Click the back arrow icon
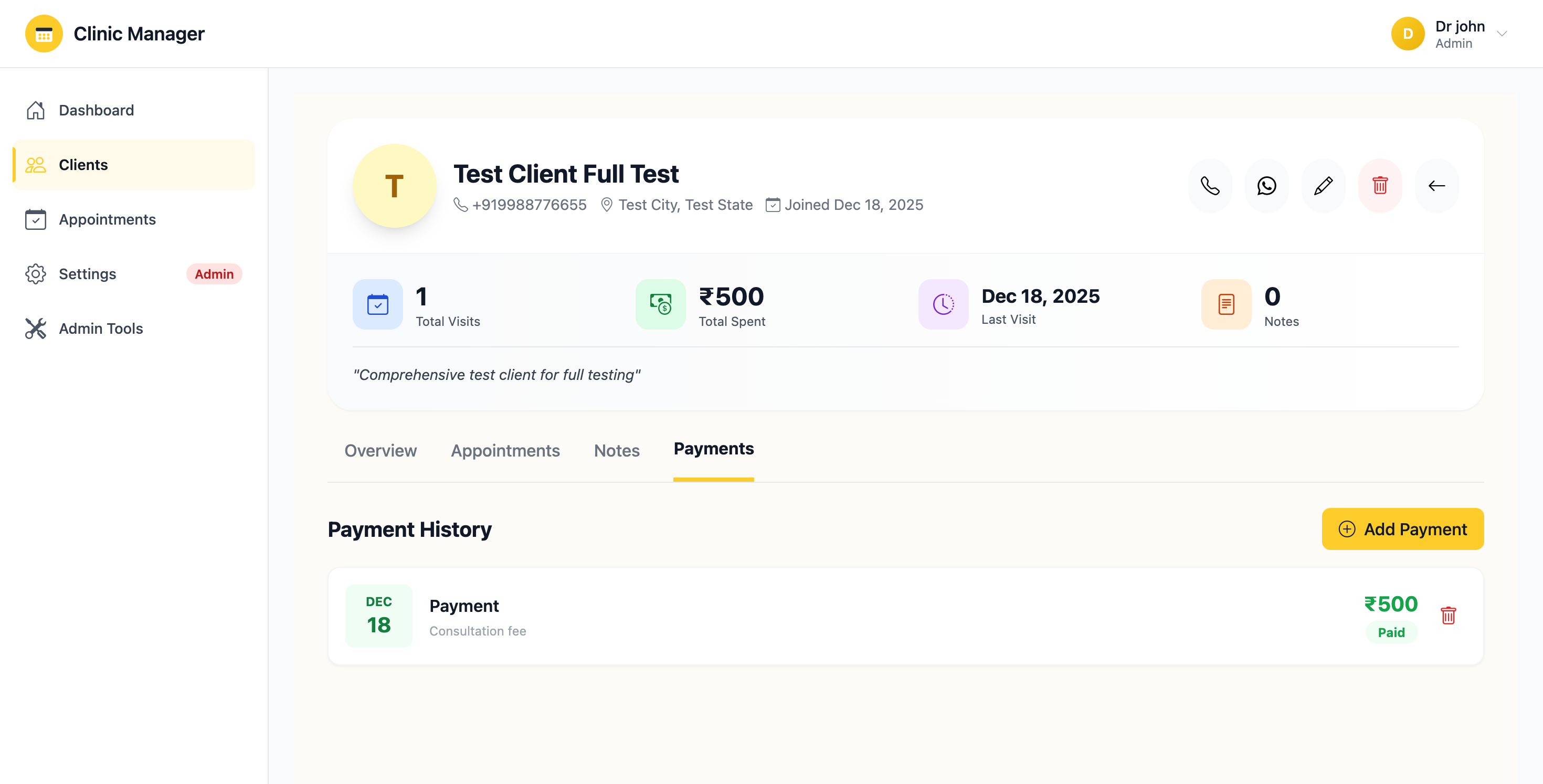This screenshot has height=784, width=1543. 1436,186
